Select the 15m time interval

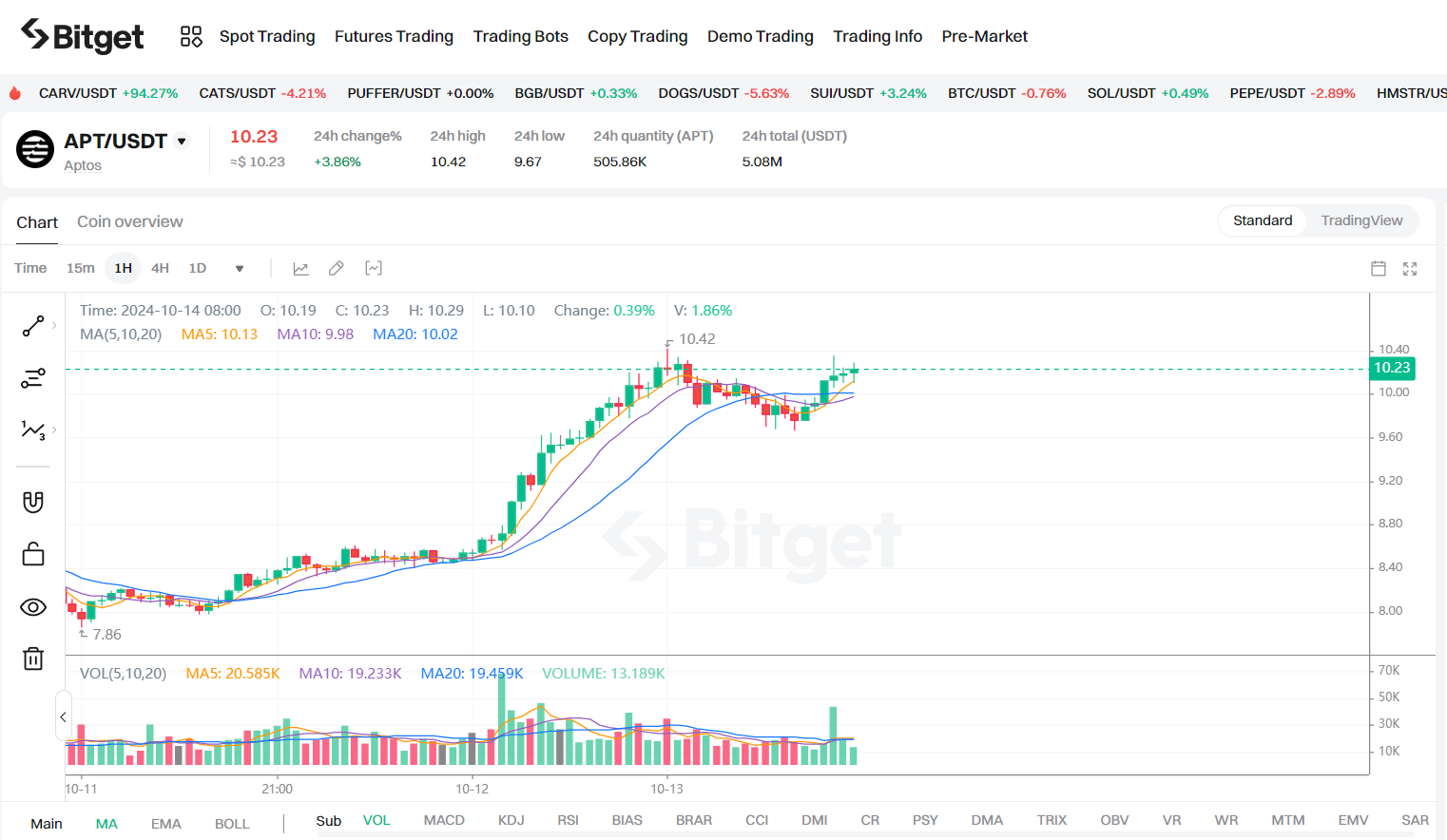coord(81,268)
